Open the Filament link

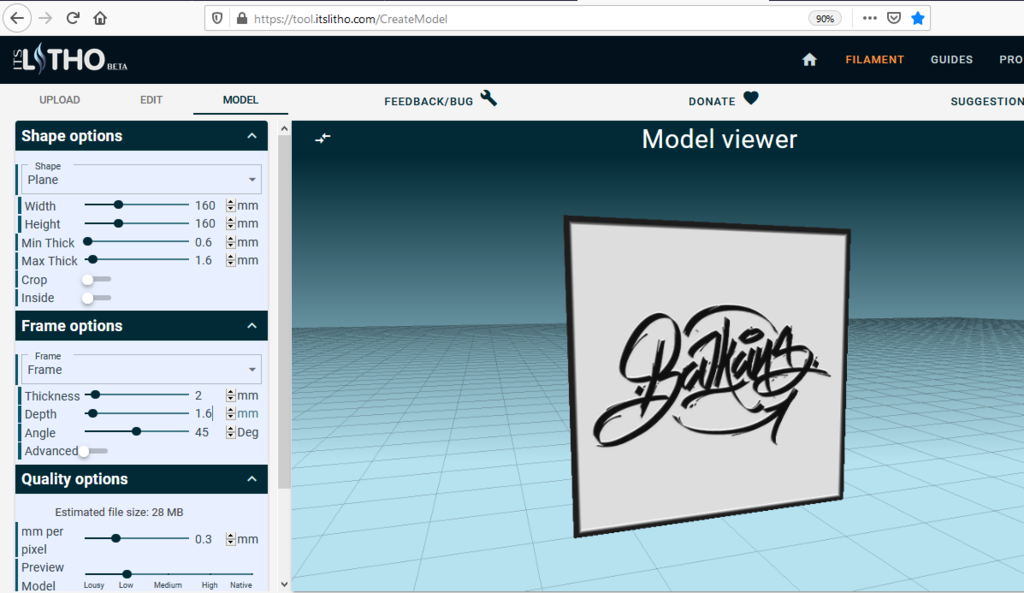(x=874, y=59)
